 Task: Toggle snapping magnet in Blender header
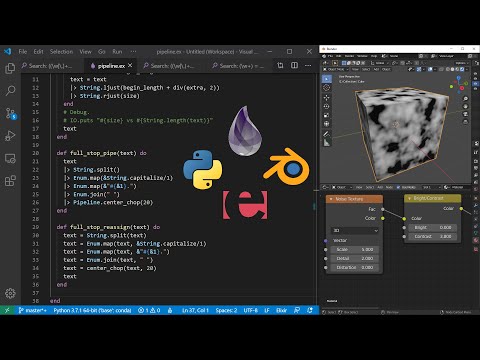[402, 63]
